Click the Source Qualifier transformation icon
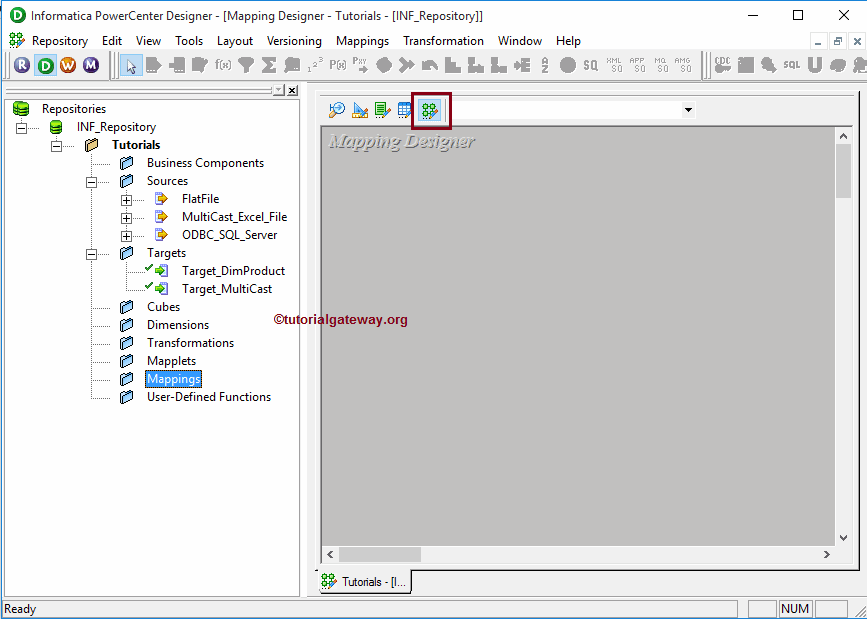 coord(155,67)
